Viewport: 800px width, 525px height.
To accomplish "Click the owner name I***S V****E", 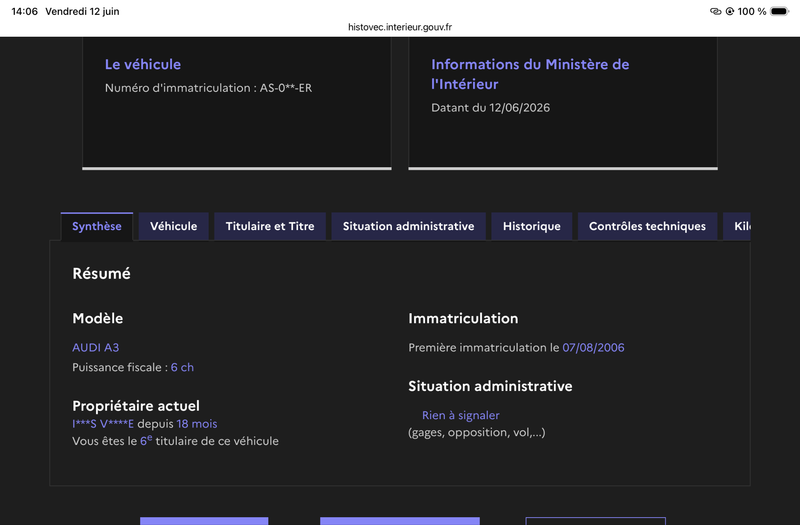I will 103,424.
